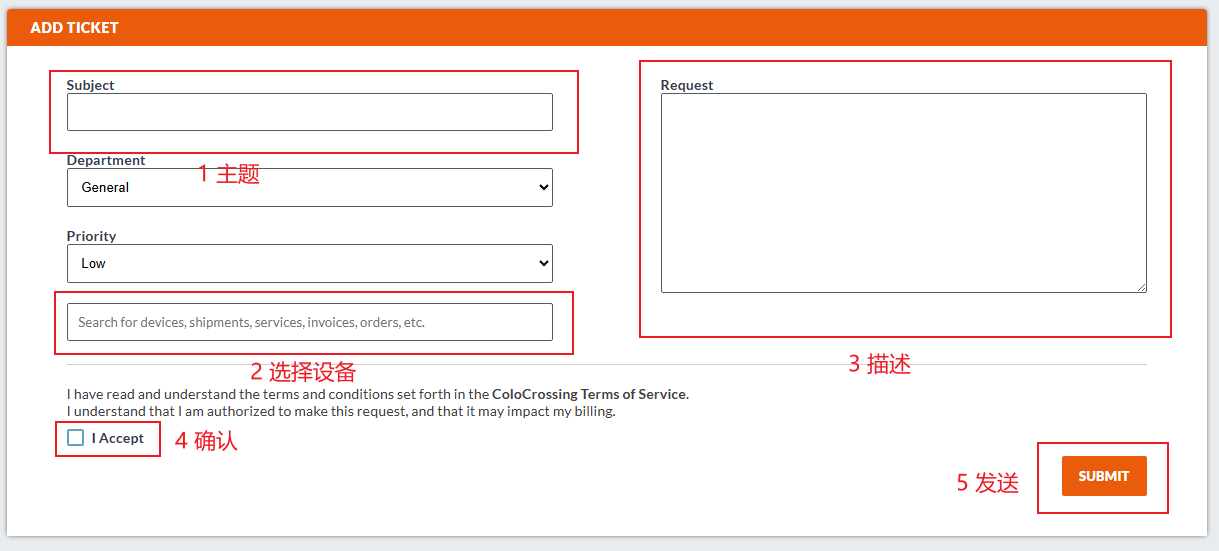Click the Department field label

(106, 160)
